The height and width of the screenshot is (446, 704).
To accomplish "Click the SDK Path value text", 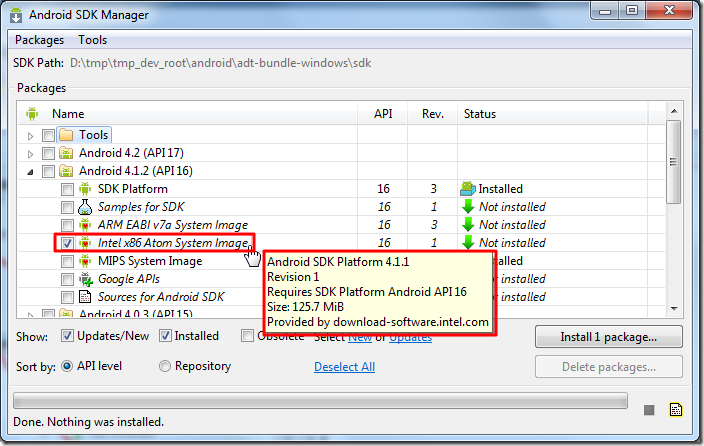I will pyautogui.click(x=220, y=63).
